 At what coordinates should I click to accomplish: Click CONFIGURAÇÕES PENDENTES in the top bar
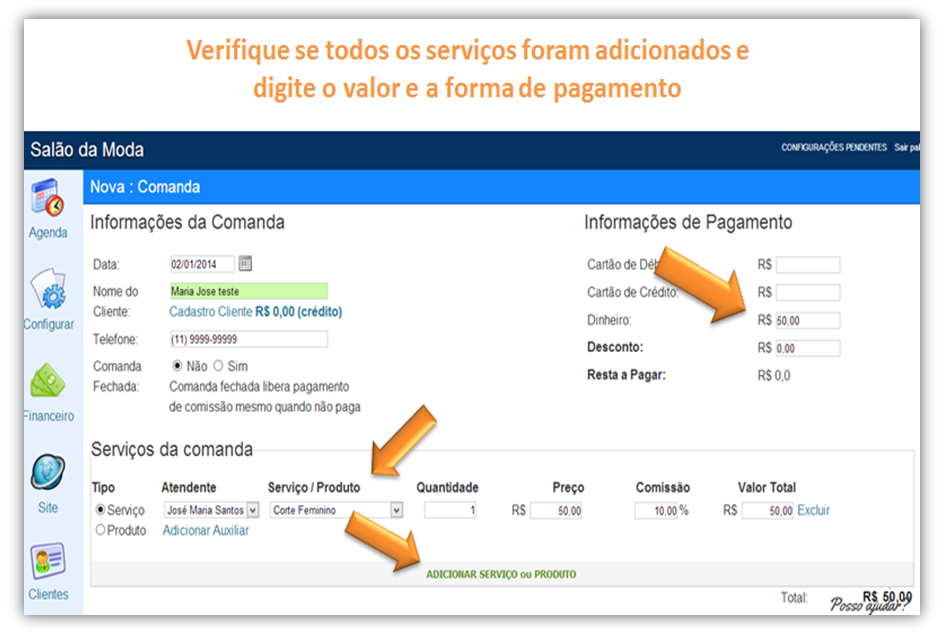pyautogui.click(x=833, y=148)
